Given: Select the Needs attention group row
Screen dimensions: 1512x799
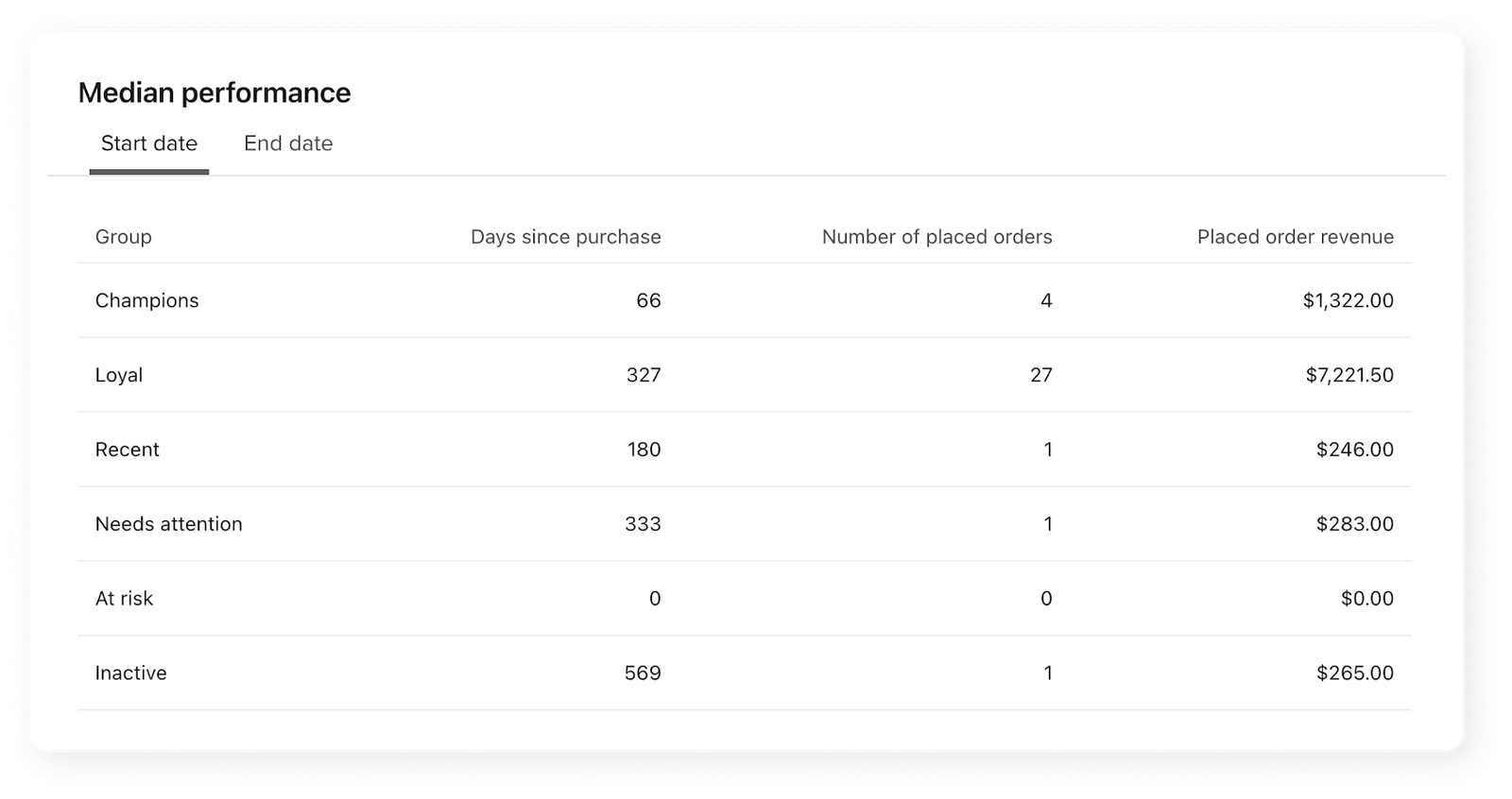Looking at the screenshot, I should pos(745,524).
